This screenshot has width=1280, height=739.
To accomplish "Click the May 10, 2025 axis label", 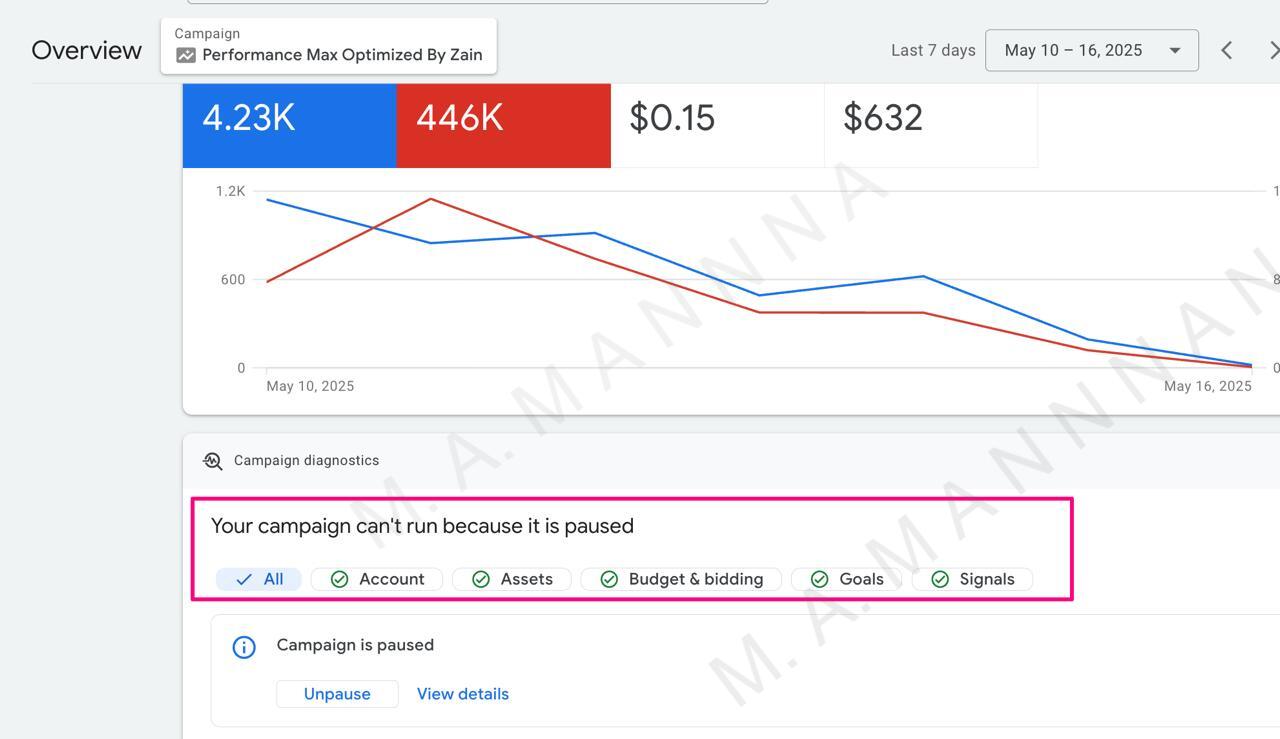I will pyautogui.click(x=310, y=386).
